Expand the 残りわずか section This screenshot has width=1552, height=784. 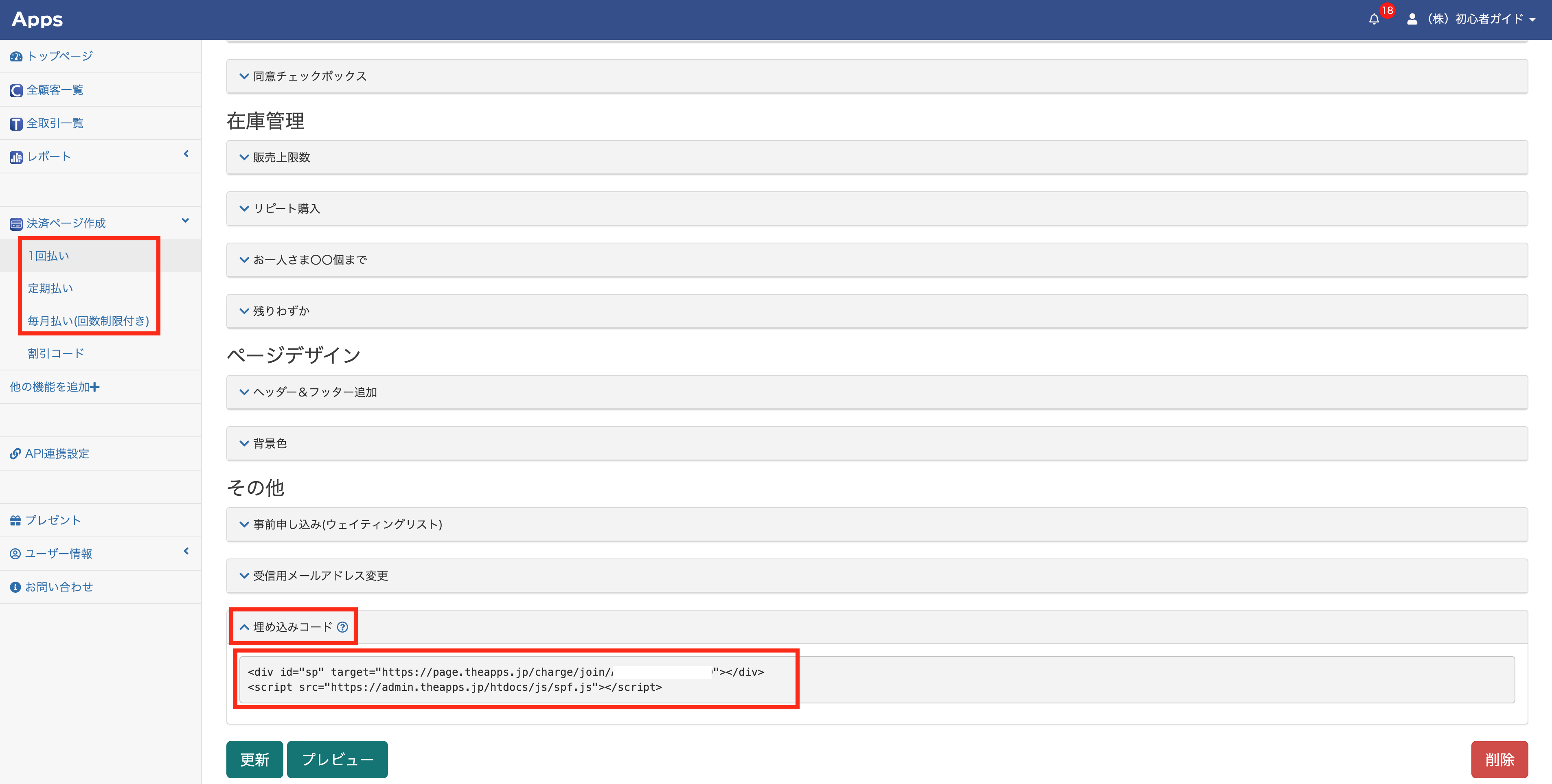coord(877,311)
